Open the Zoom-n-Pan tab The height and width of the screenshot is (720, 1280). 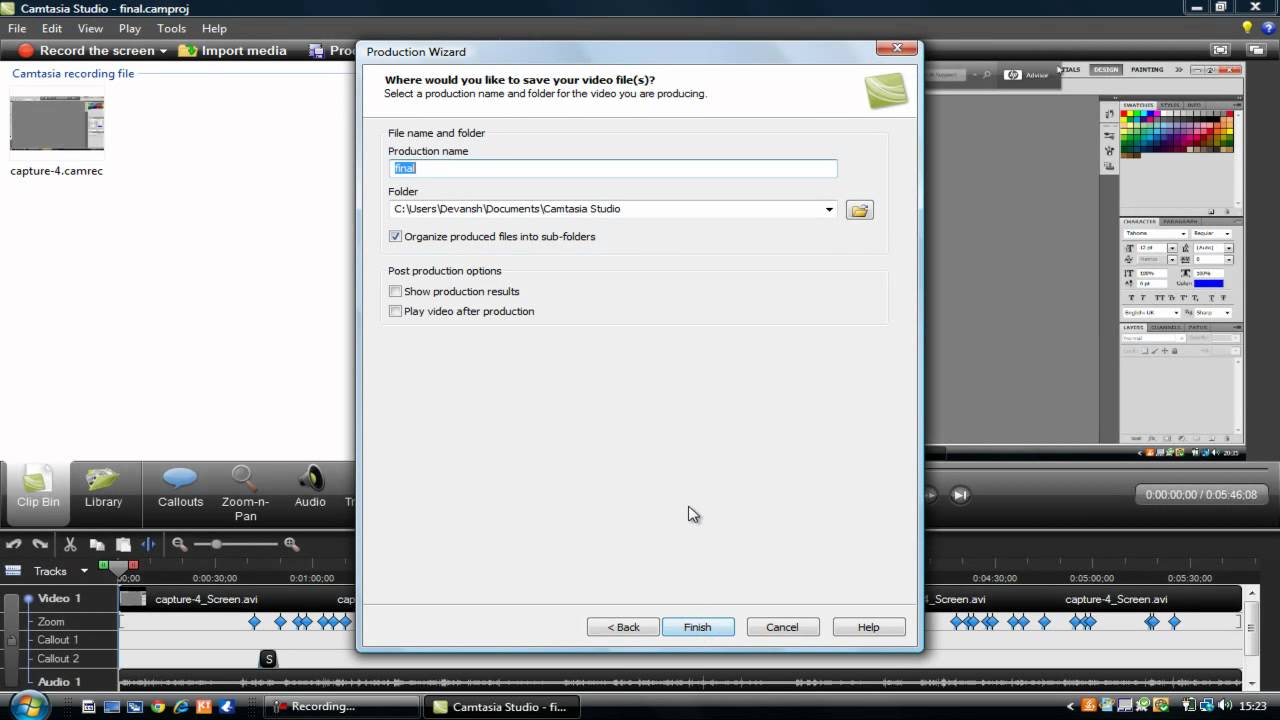point(245,493)
